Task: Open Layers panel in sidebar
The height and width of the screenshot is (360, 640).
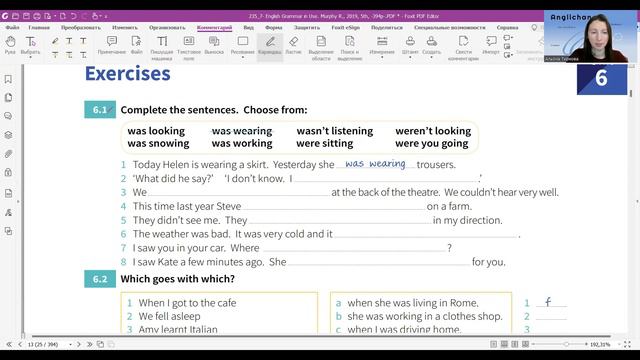Action: (x=8, y=135)
